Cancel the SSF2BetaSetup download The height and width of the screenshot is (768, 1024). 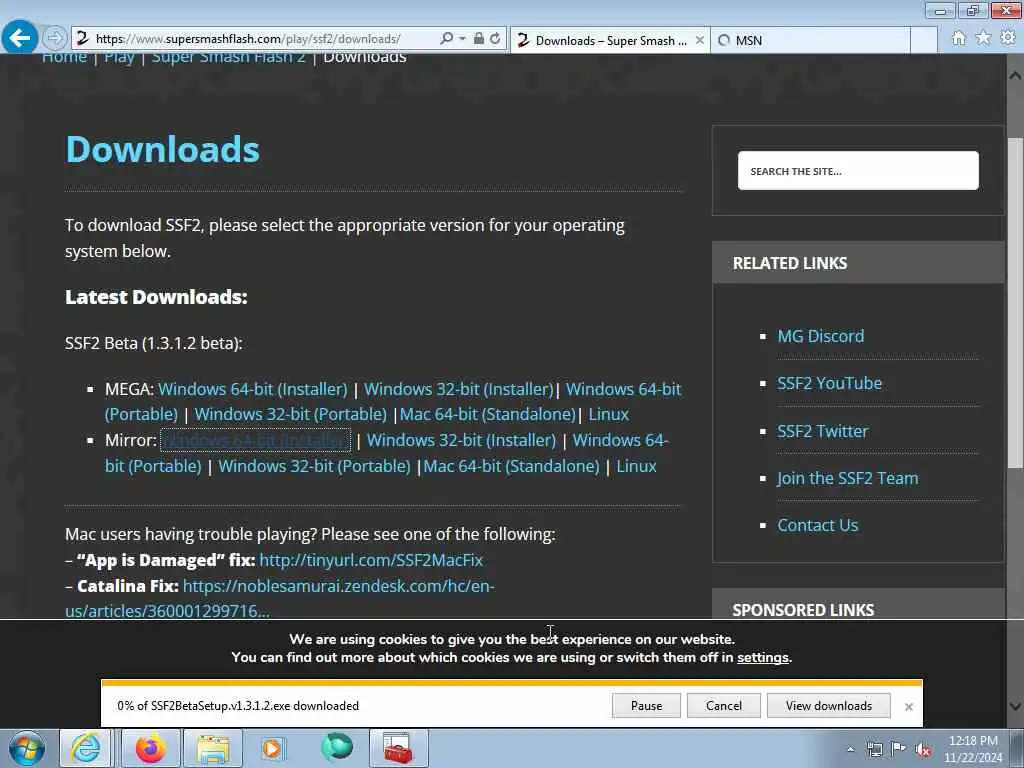724,706
